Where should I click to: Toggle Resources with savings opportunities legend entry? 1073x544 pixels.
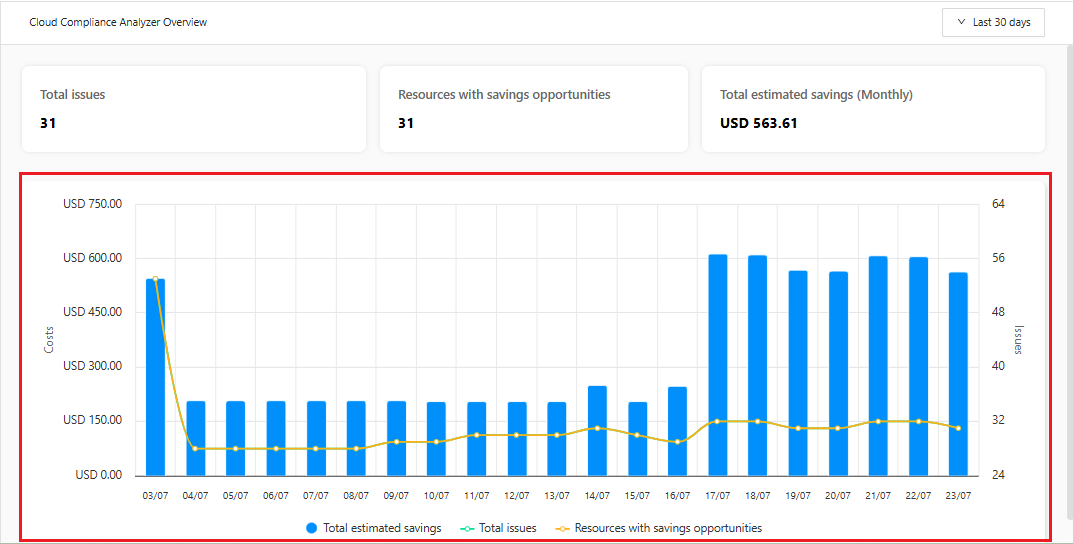tap(660, 528)
